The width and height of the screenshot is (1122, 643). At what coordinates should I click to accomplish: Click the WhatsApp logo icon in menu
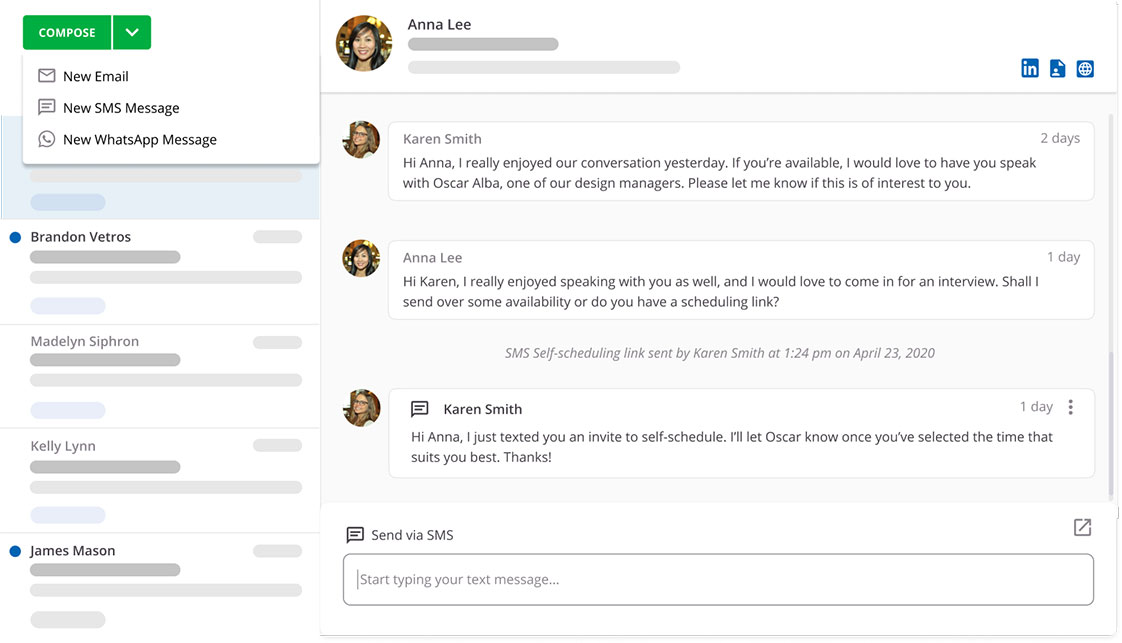[46, 140]
